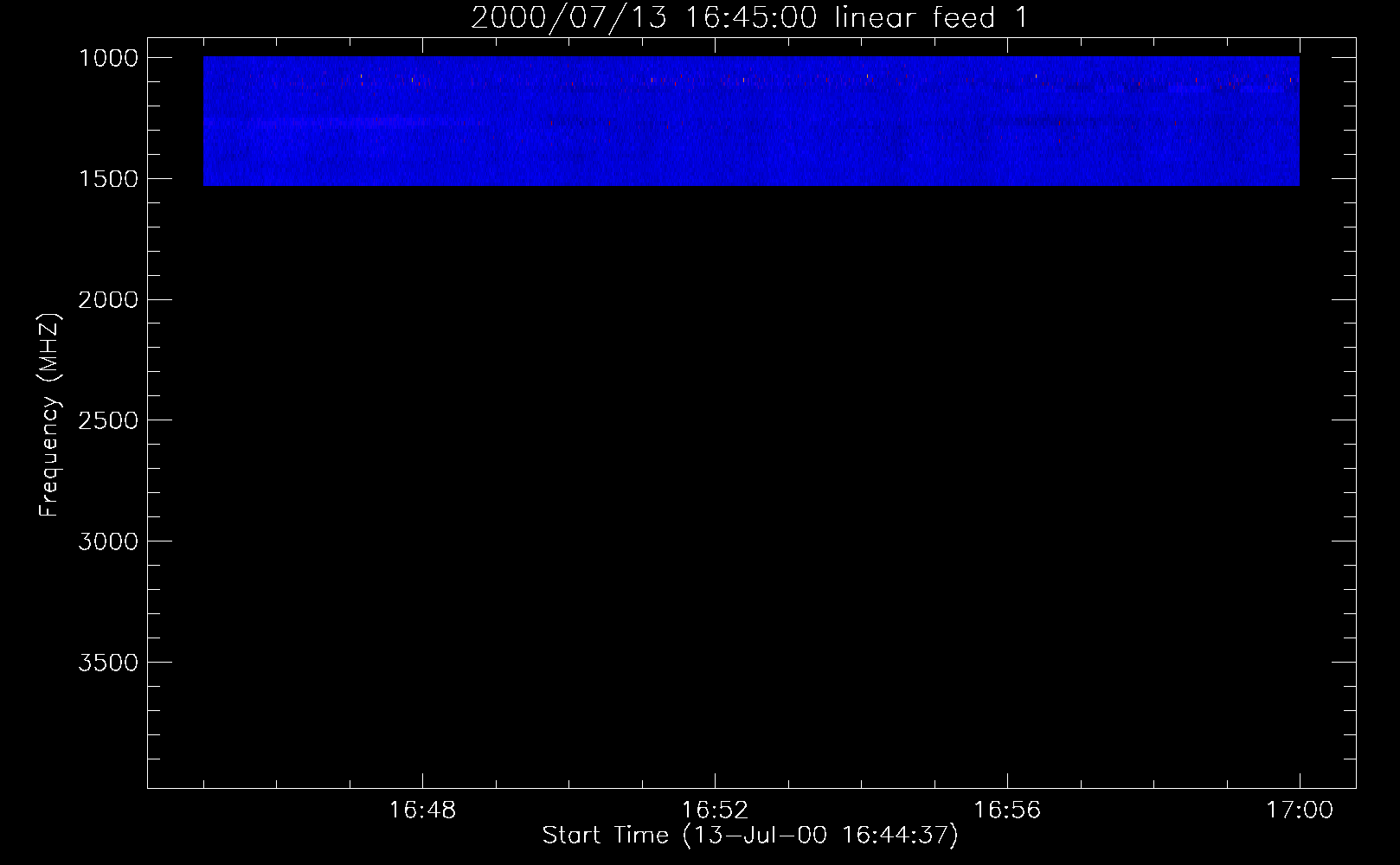Click the 'Start Time (13-Jul-00 16:44:37)' label
The height and width of the screenshot is (865, 1400).
tap(750, 836)
